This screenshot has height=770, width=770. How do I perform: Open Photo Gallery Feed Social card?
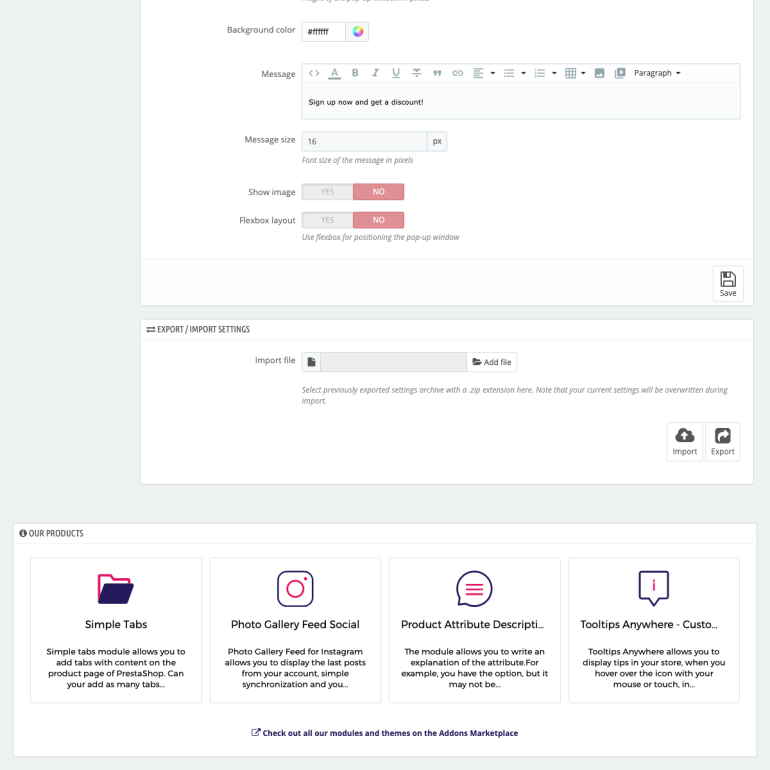[295, 630]
